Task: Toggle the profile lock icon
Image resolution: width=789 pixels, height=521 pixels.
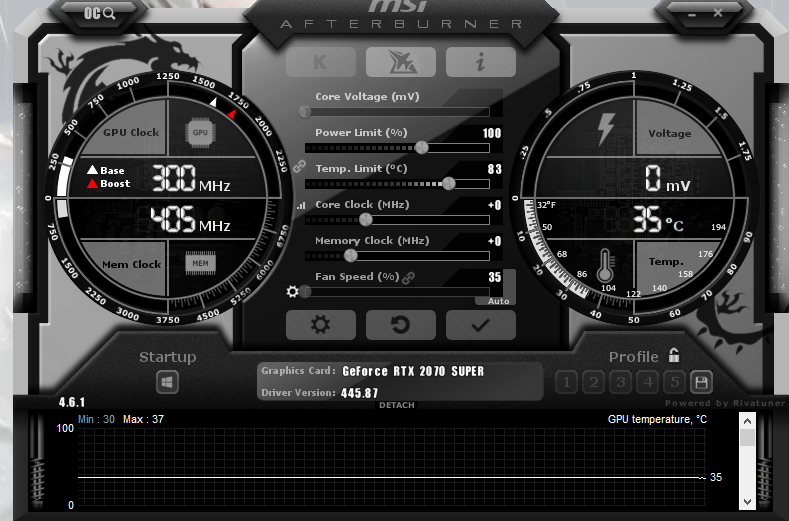Action: [674, 355]
